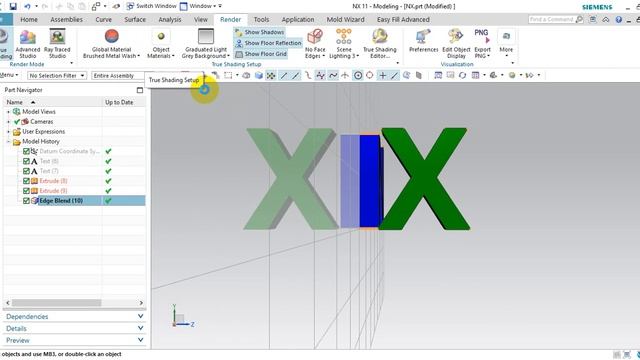Maximize the Part Navigator panel
640x360 pixels.
pos(140,90)
